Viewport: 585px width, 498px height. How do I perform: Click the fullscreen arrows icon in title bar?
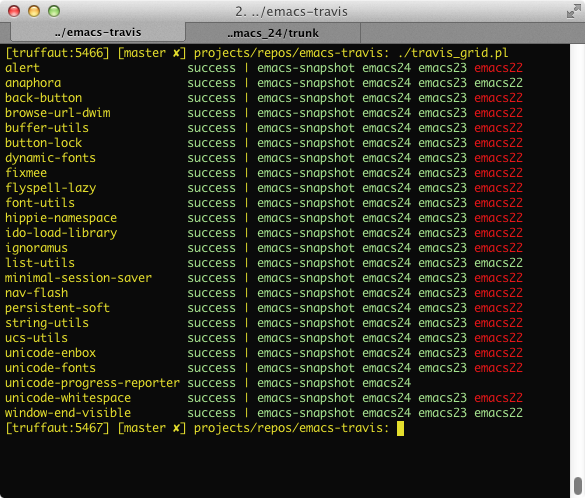click(574, 12)
